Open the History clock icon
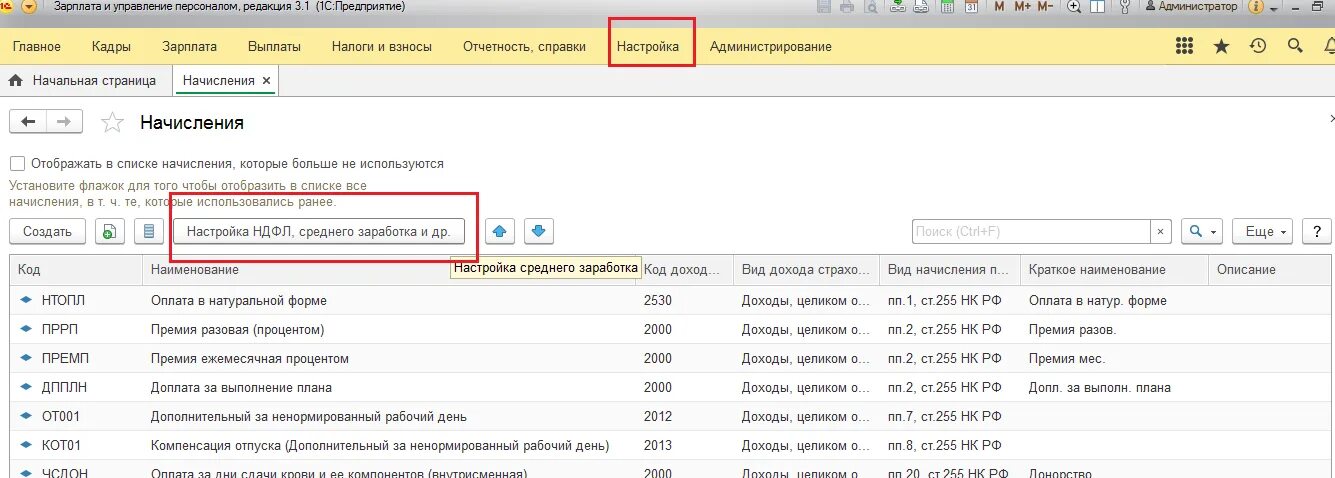The height and width of the screenshot is (478, 1335). point(1258,46)
